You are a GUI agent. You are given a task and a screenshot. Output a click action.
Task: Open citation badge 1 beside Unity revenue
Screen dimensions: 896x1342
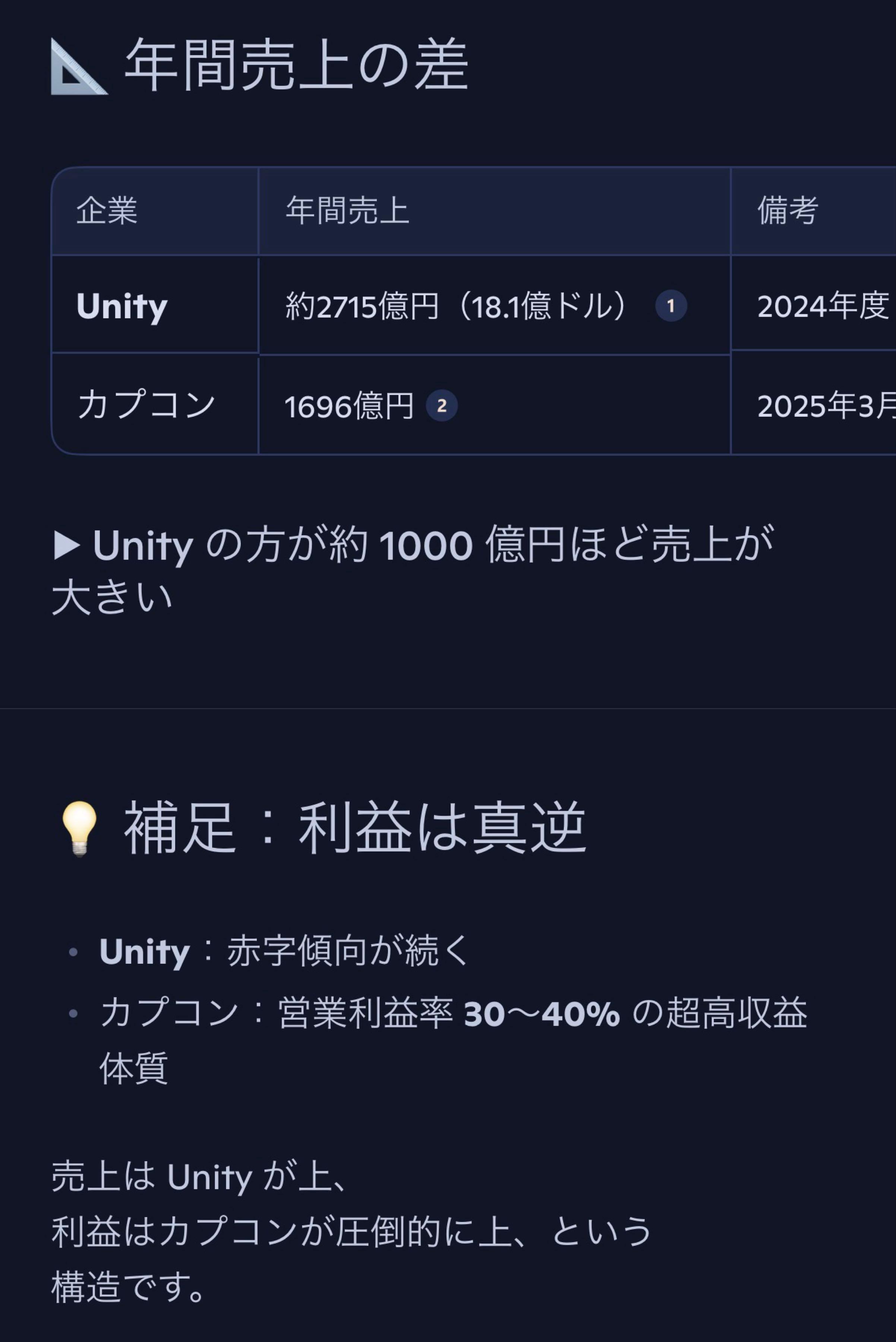tap(670, 306)
